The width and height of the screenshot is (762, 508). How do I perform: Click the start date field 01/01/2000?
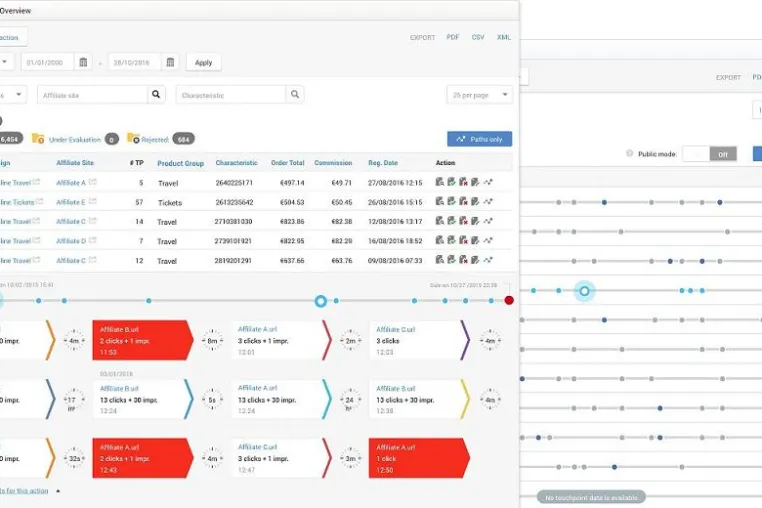[x=48, y=62]
